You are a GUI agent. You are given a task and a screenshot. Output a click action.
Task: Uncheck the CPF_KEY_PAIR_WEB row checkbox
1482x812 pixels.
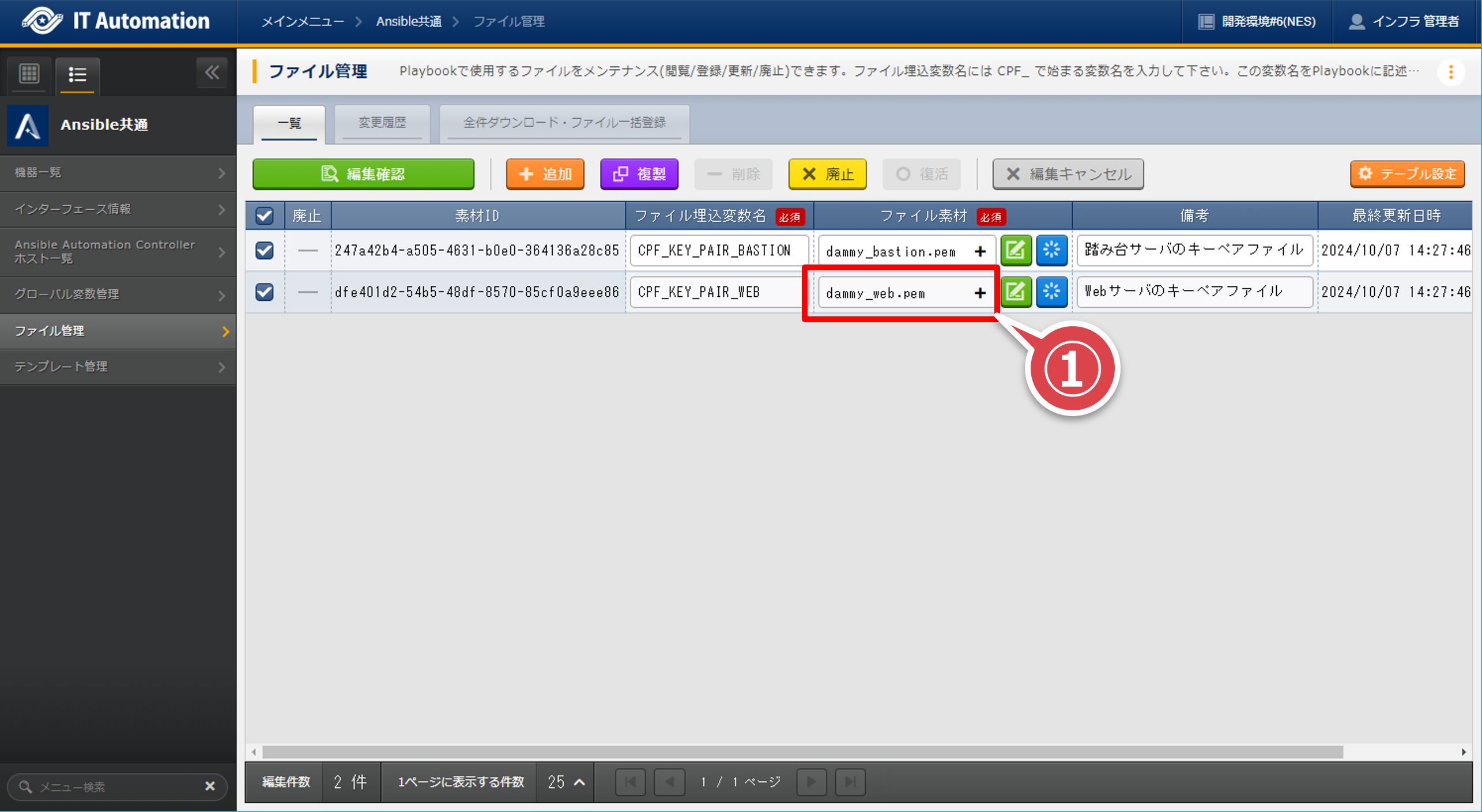pyautogui.click(x=265, y=292)
